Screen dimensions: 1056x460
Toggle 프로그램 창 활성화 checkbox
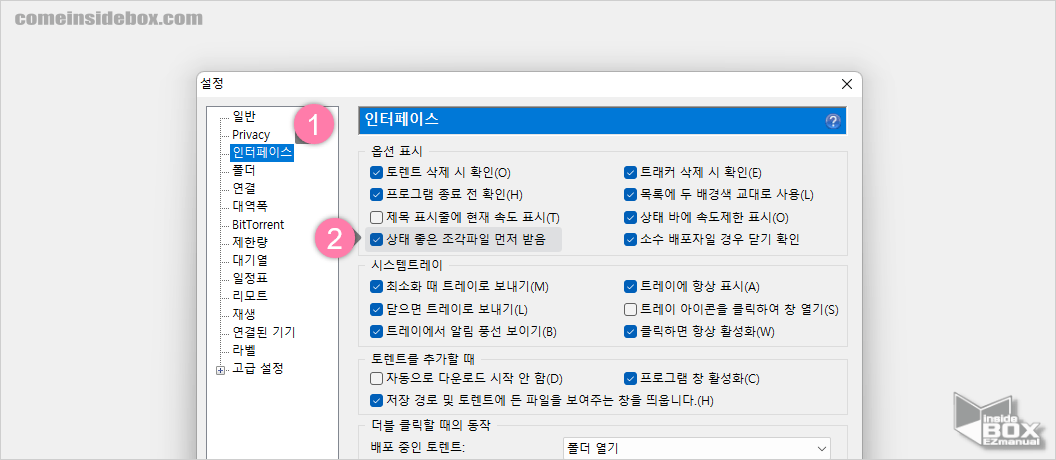tap(630, 379)
